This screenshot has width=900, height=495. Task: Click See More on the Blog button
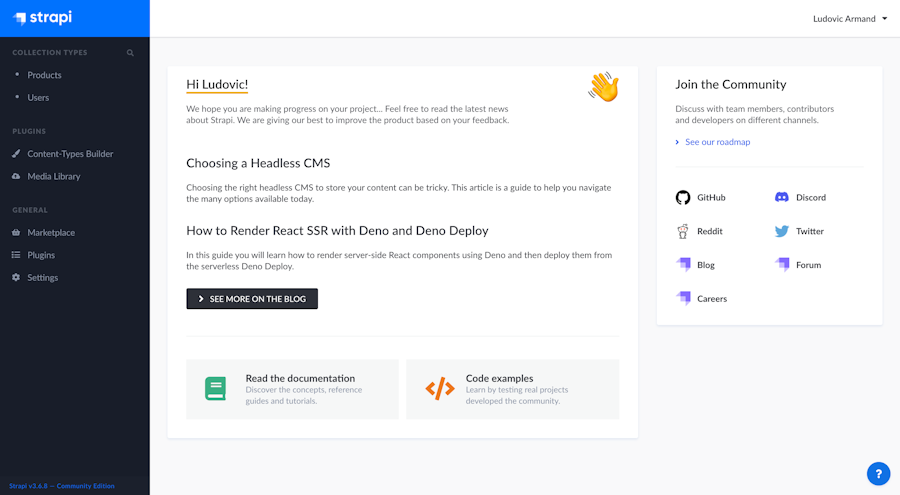252,299
